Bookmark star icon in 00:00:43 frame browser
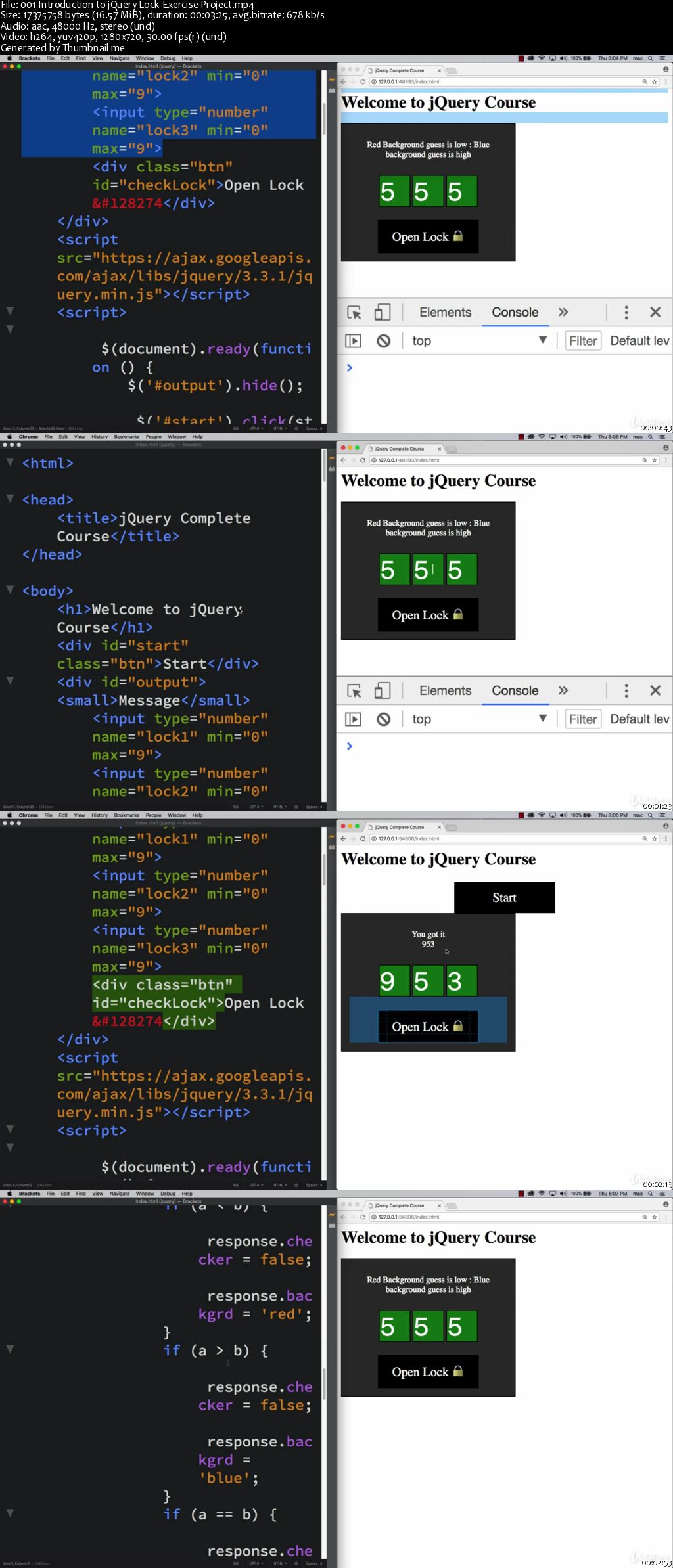 (x=654, y=82)
